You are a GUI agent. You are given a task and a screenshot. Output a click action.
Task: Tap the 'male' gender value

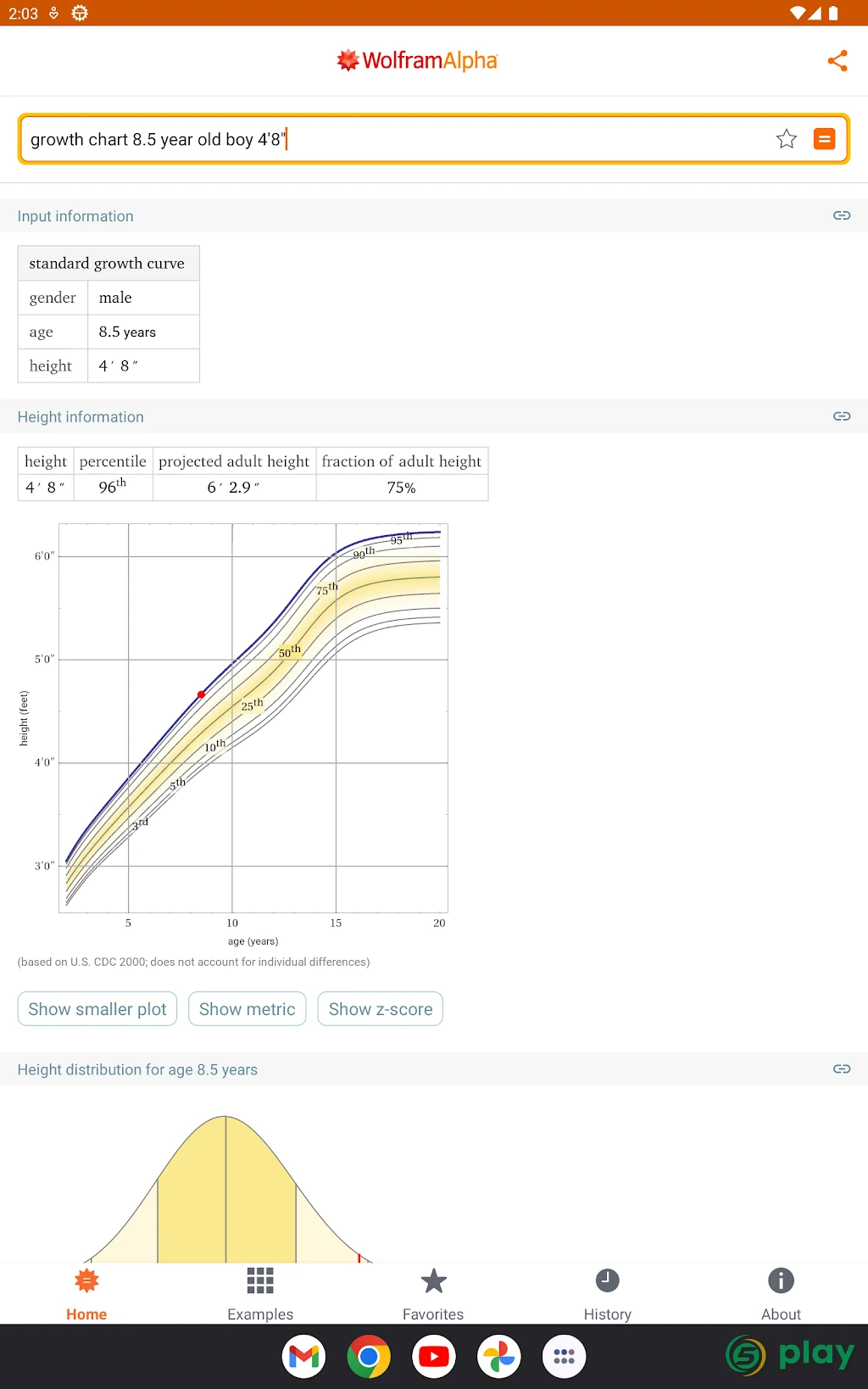pos(115,298)
